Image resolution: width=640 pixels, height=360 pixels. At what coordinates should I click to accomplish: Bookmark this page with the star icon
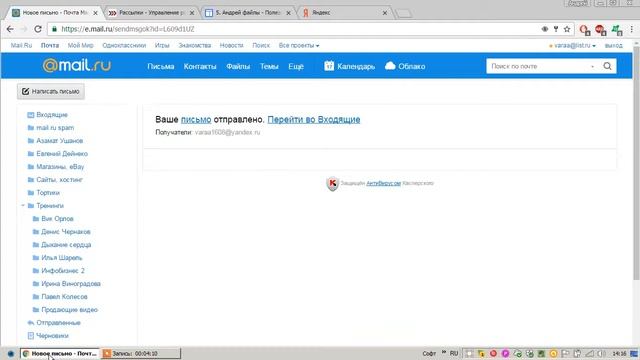[567, 29]
